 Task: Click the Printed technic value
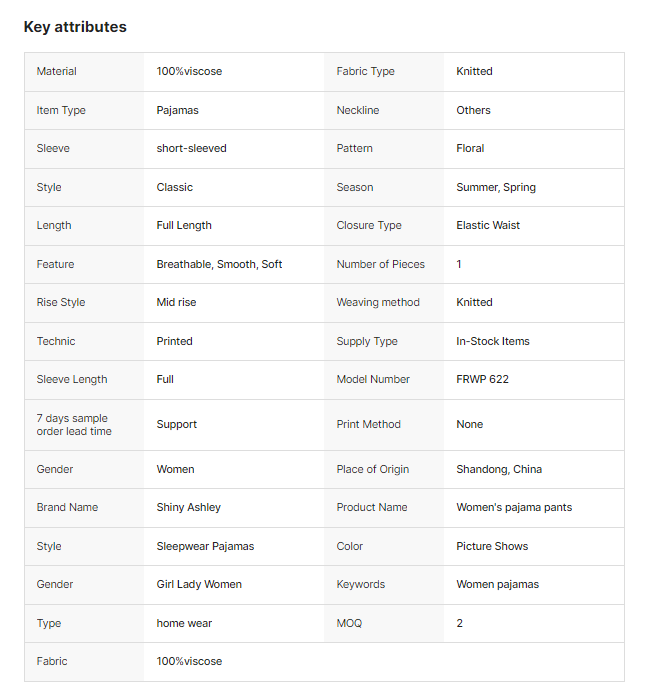175,341
